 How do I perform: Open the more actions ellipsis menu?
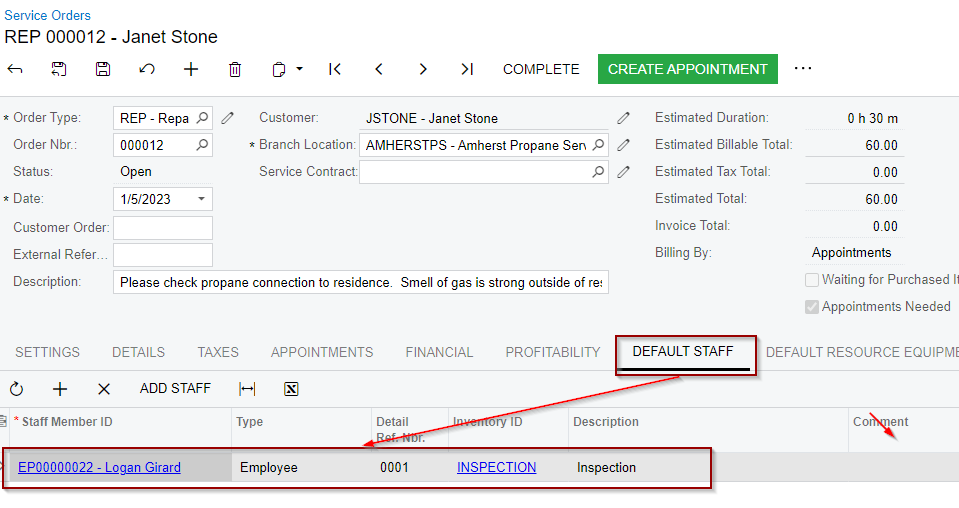point(803,69)
